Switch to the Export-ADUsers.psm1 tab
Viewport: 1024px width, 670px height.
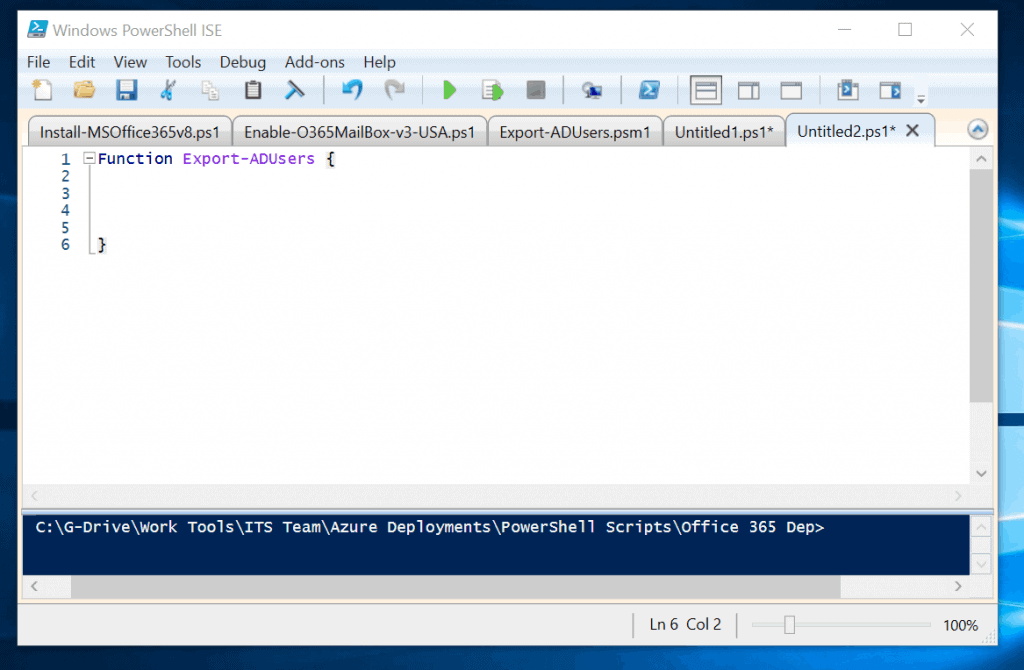coord(575,130)
